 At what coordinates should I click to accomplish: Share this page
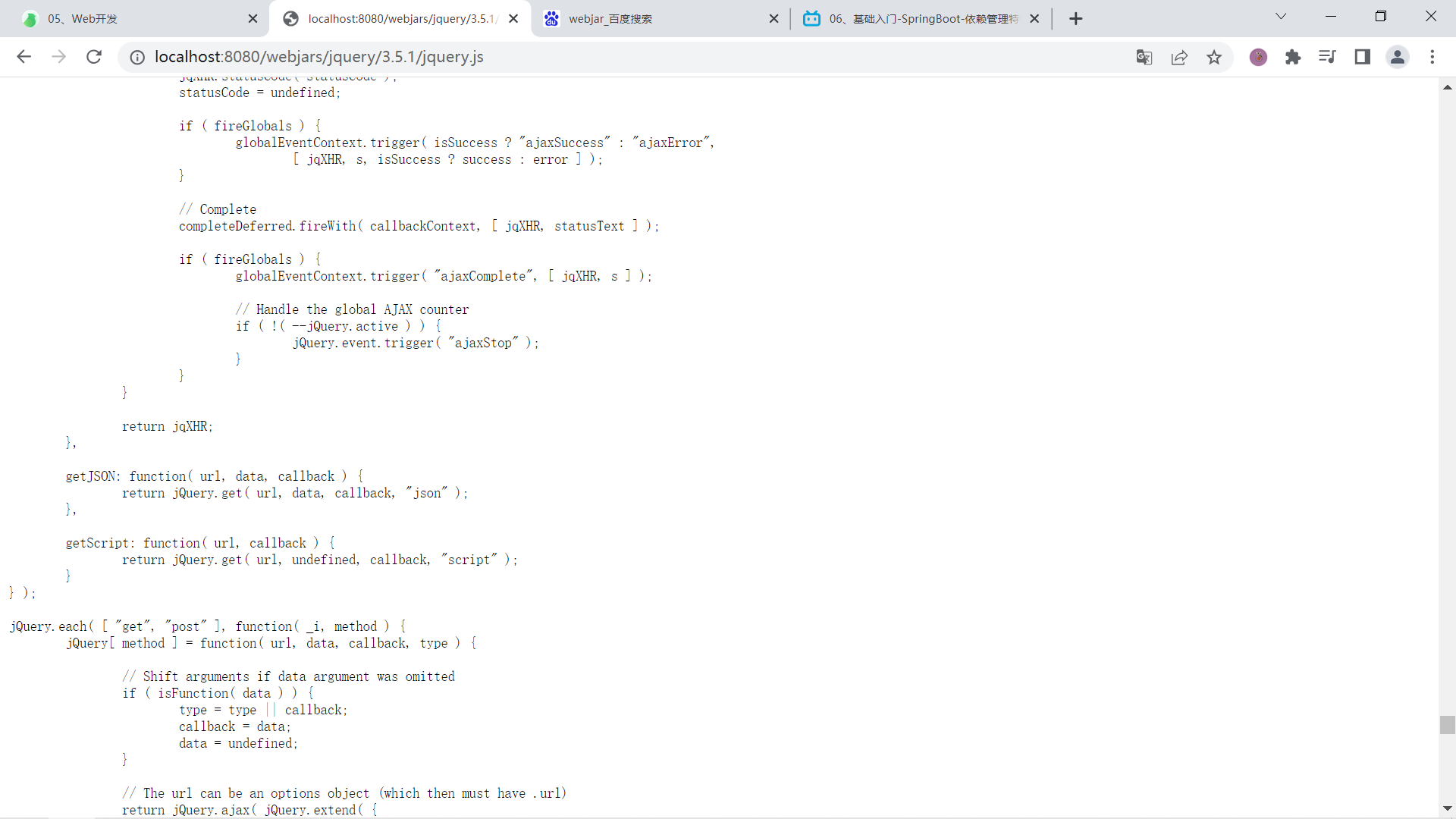point(1179,57)
